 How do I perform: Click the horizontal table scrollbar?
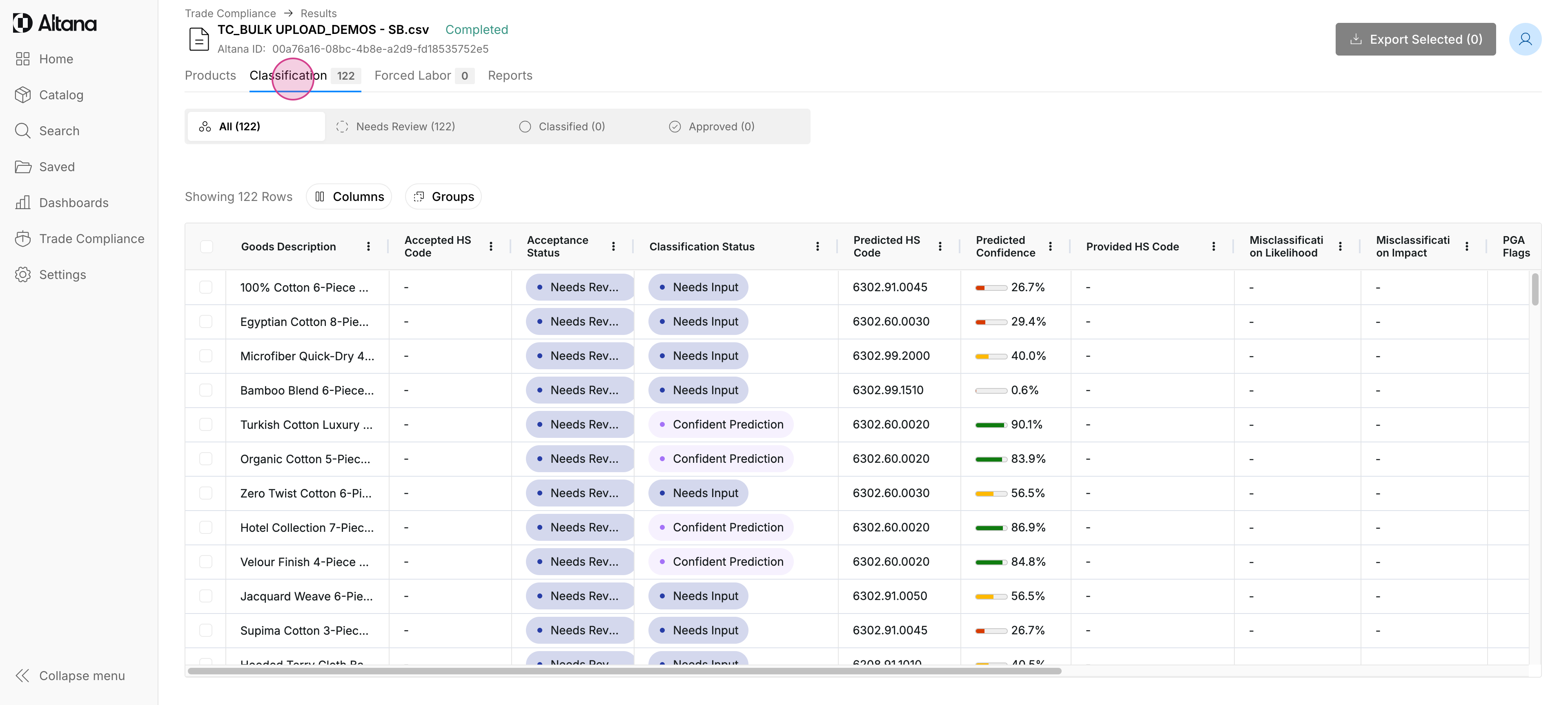[624, 671]
